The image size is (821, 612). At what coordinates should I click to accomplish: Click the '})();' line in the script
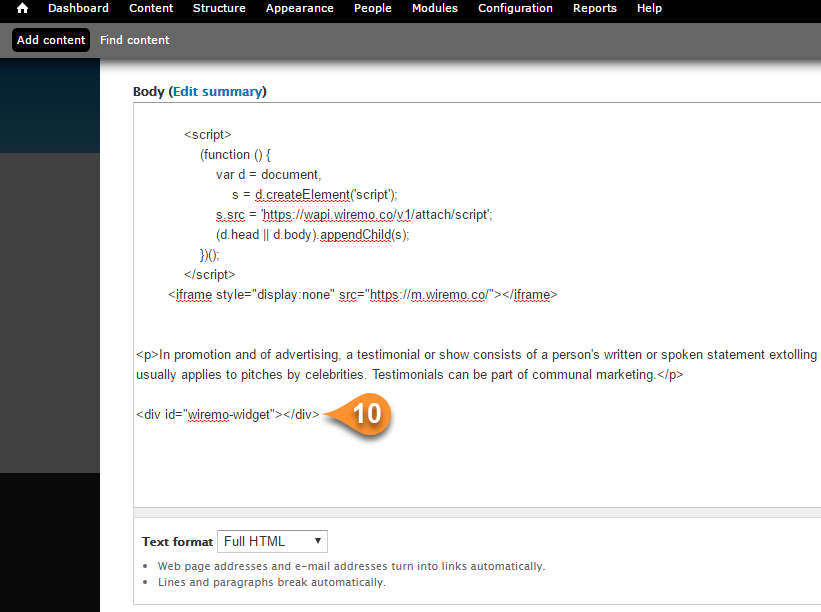pyautogui.click(x=209, y=255)
